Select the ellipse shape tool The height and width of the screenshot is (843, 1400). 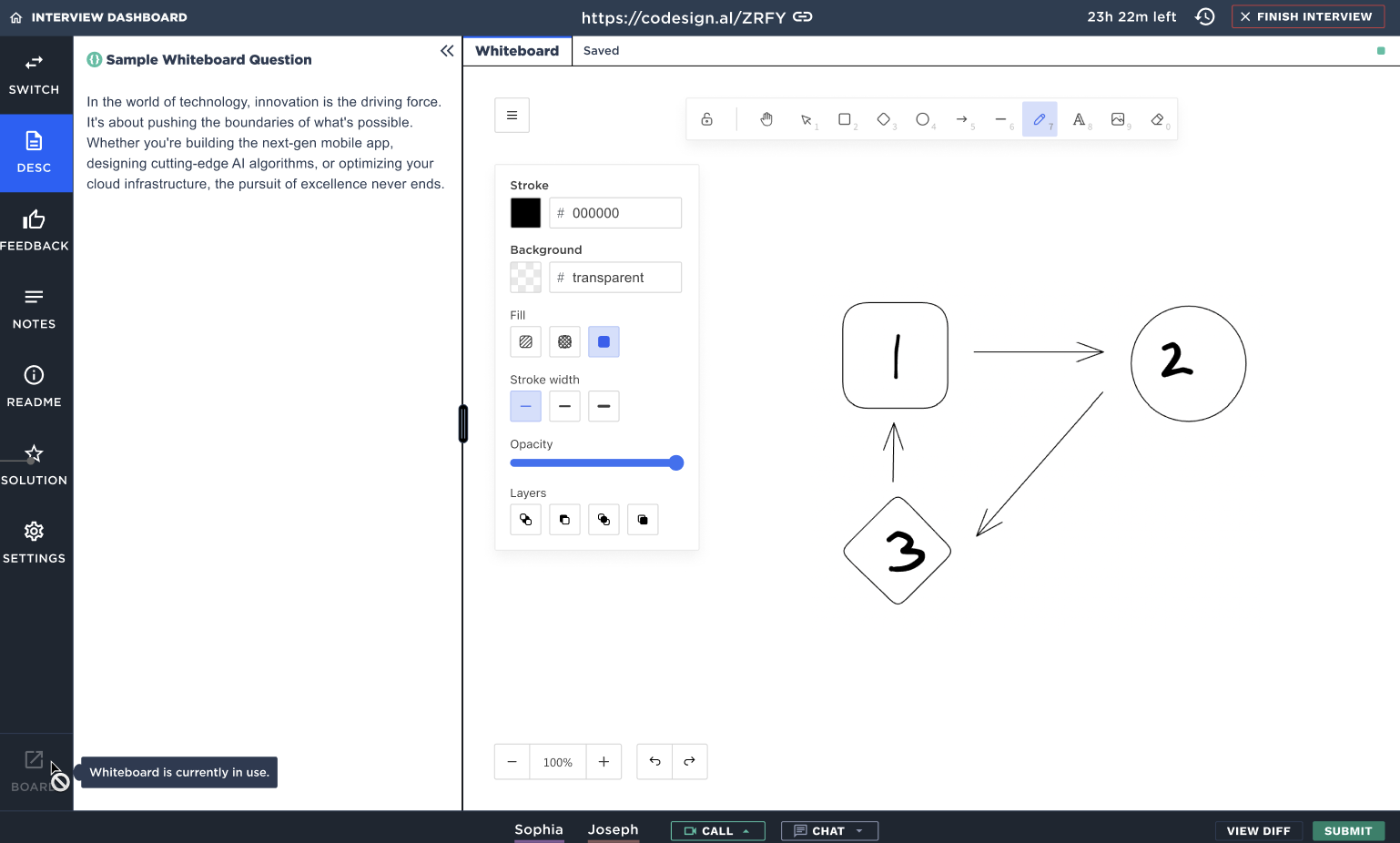(x=923, y=119)
